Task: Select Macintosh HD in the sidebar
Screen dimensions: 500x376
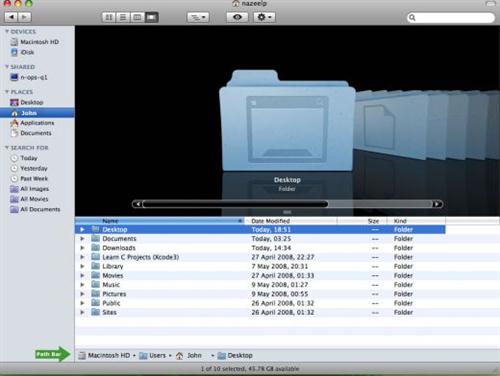Action: [x=35, y=42]
